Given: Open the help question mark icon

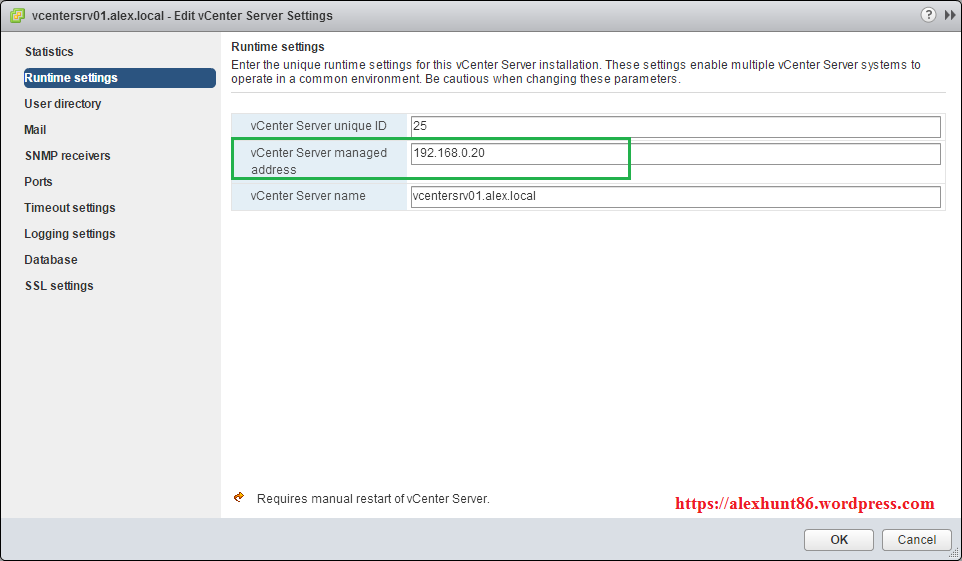Looking at the screenshot, I should (929, 15).
